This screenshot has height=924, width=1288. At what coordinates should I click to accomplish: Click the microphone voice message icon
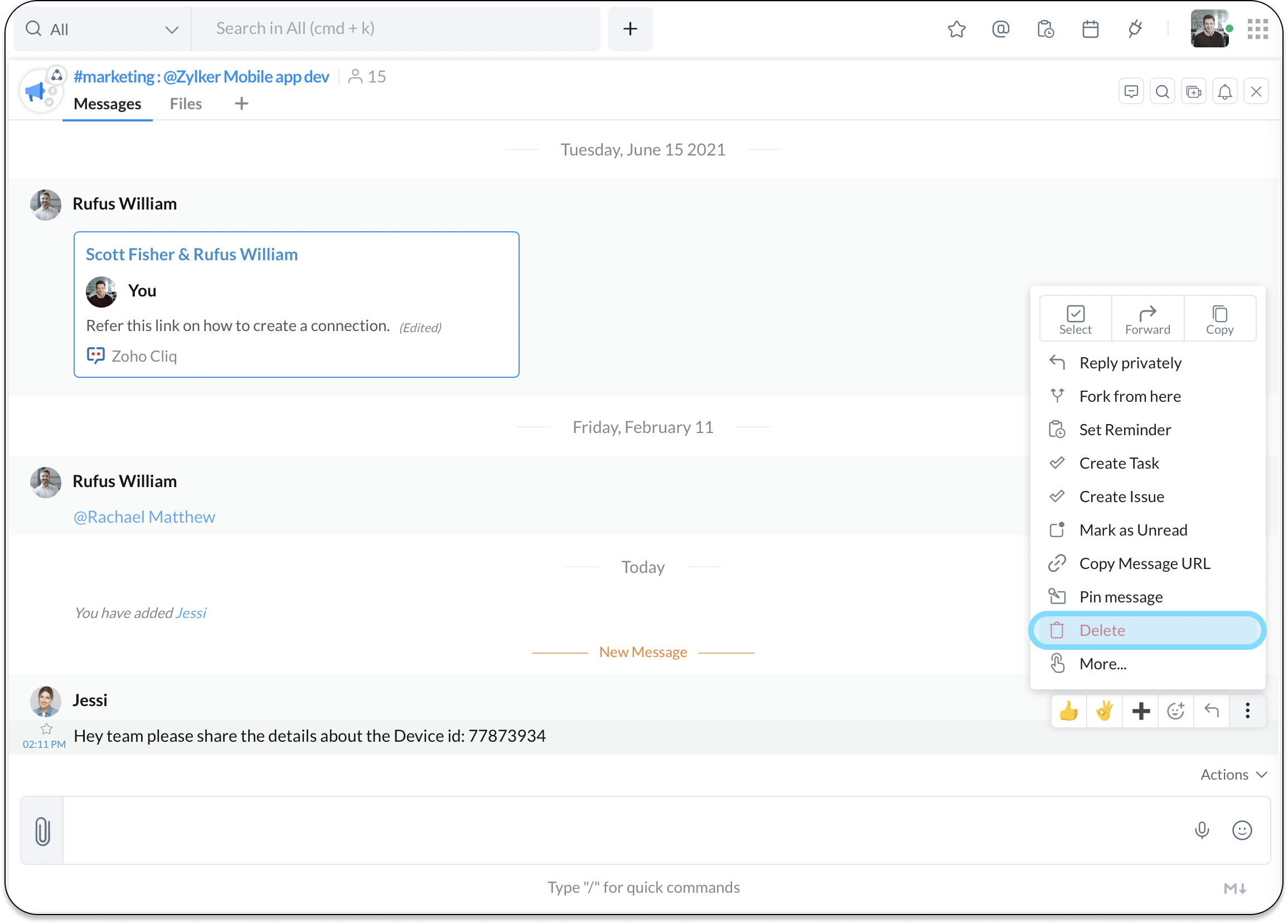click(1202, 831)
